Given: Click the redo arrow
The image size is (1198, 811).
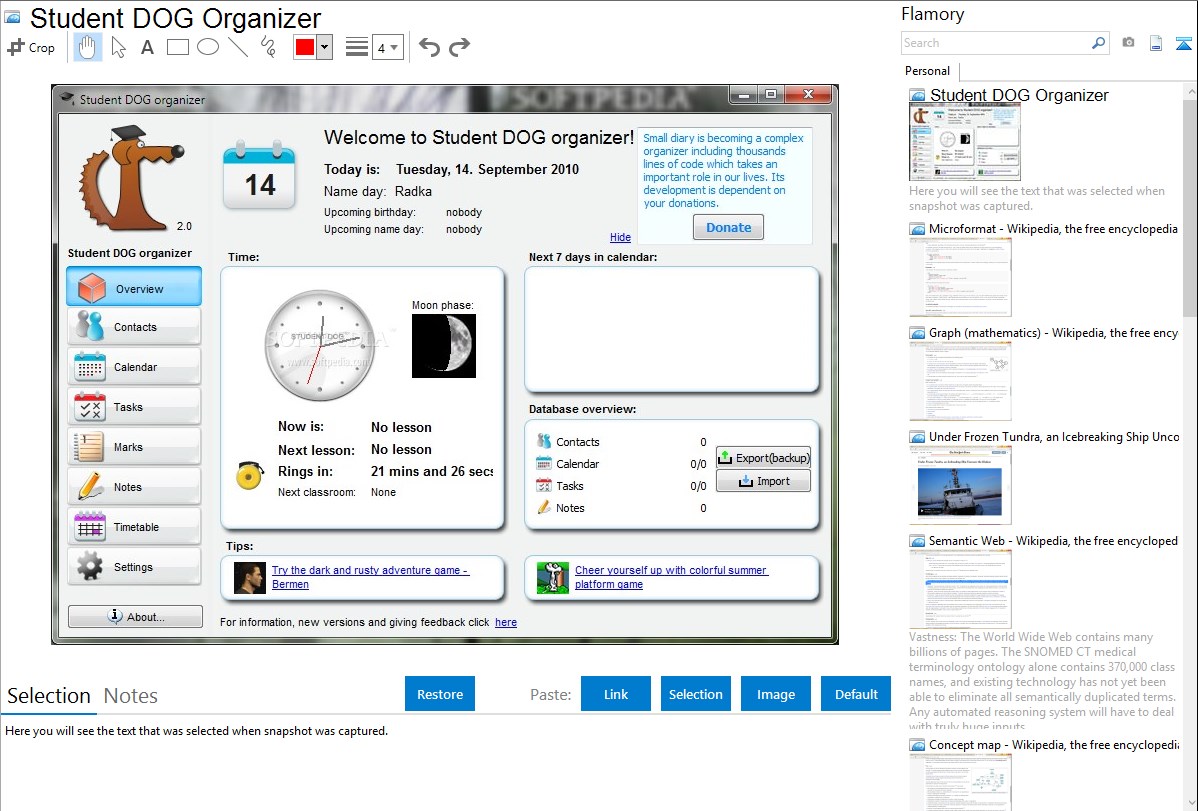Looking at the screenshot, I should 459,47.
